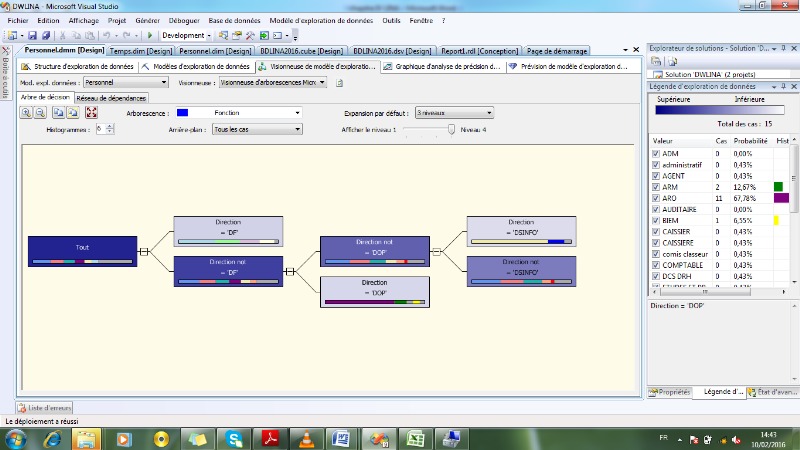Toggle the CAISSIER checkbox

tap(655, 231)
